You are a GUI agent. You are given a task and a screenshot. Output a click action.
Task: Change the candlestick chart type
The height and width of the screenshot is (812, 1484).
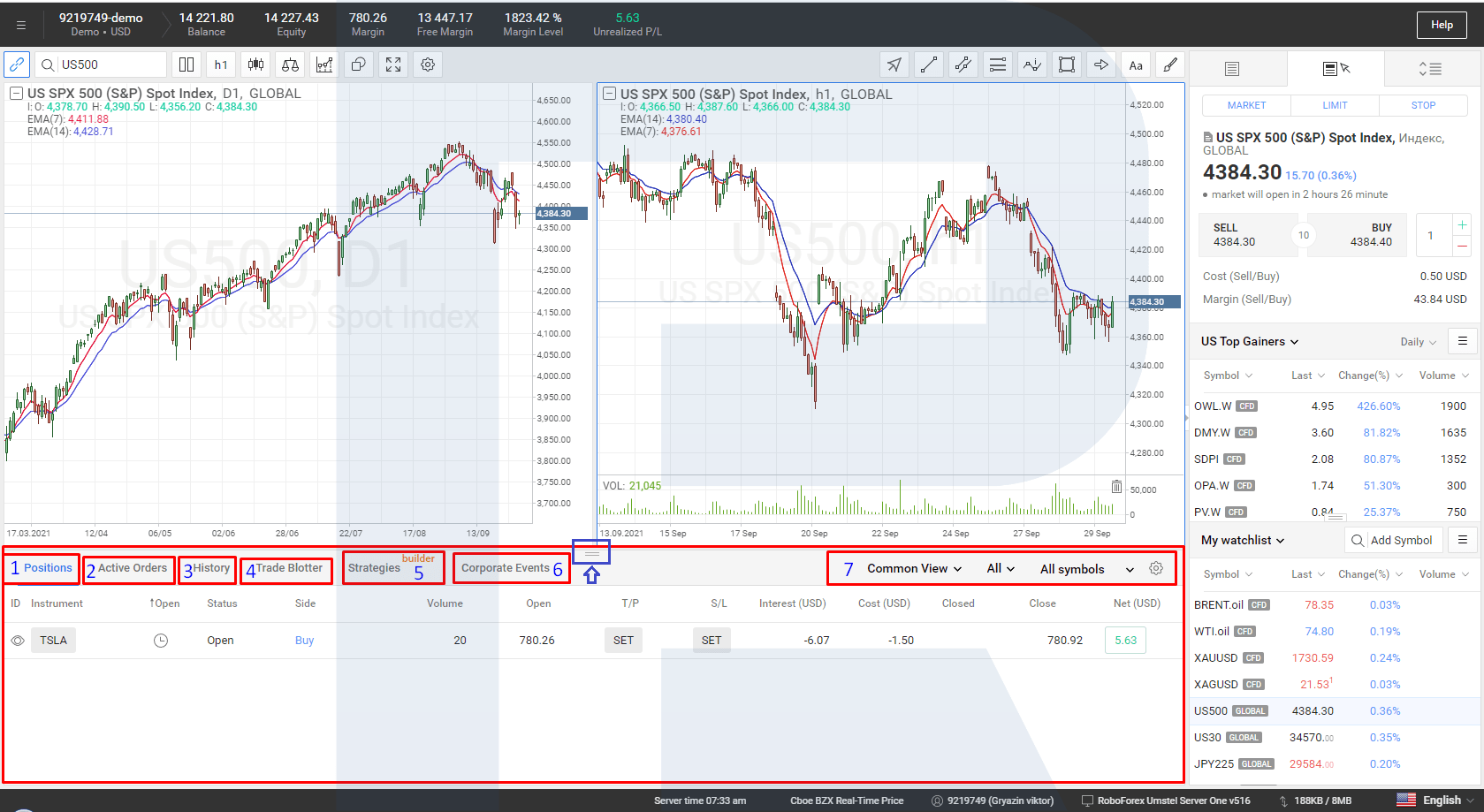[x=255, y=65]
